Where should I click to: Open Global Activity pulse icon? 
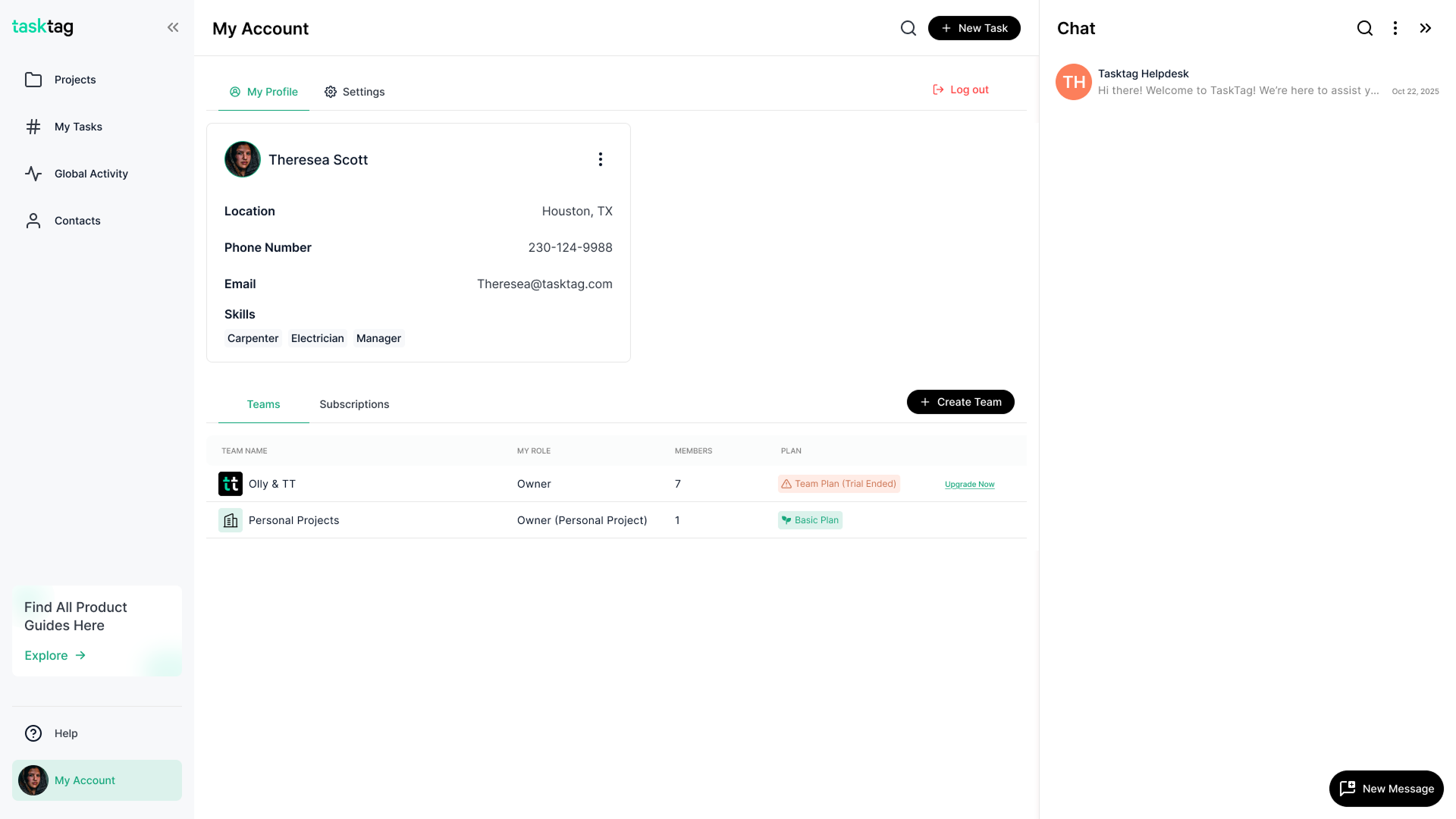click(33, 174)
